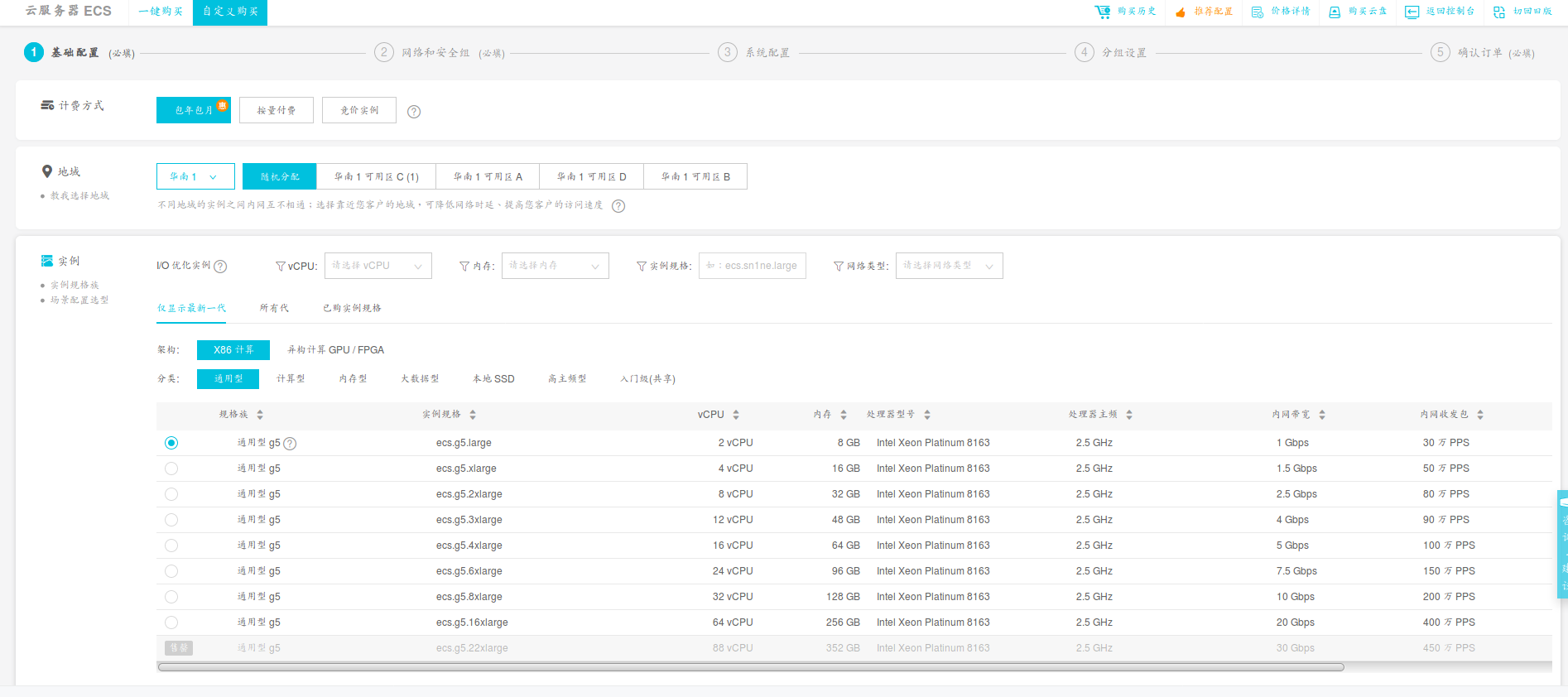Screen dimensions: 1568x697
Task: Click the 返回控制台 monitor icon
Action: coord(1412,12)
